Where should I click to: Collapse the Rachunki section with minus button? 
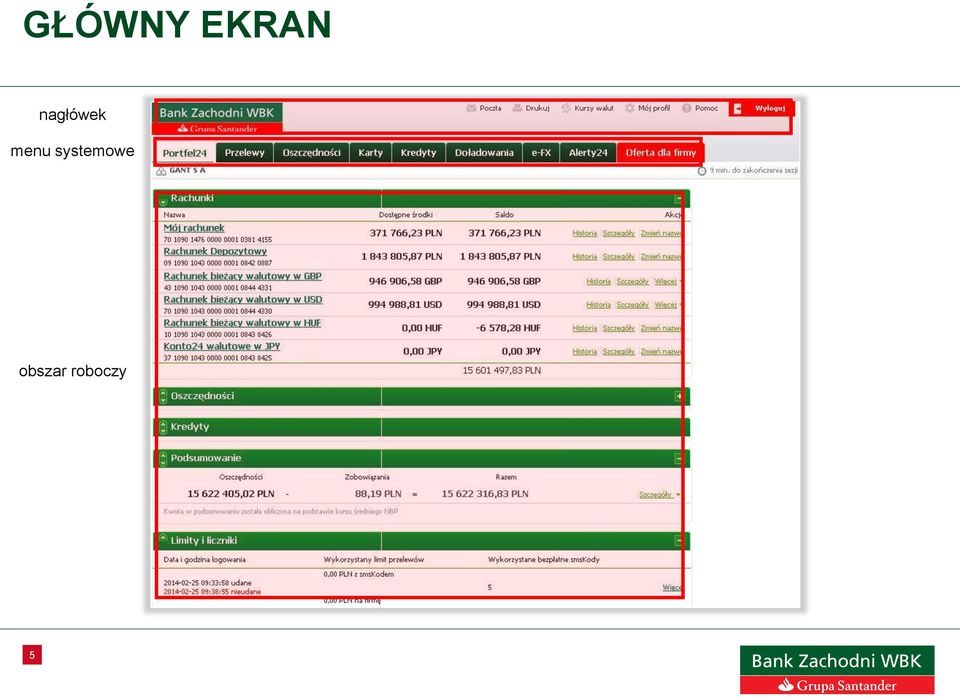coord(678,198)
